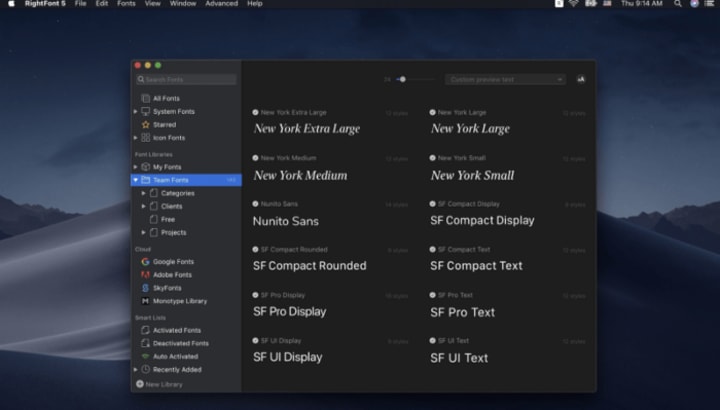This screenshot has height=410, width=720.
Task: Select the Adobe Fonts icon in sidebar
Action: click(x=145, y=275)
